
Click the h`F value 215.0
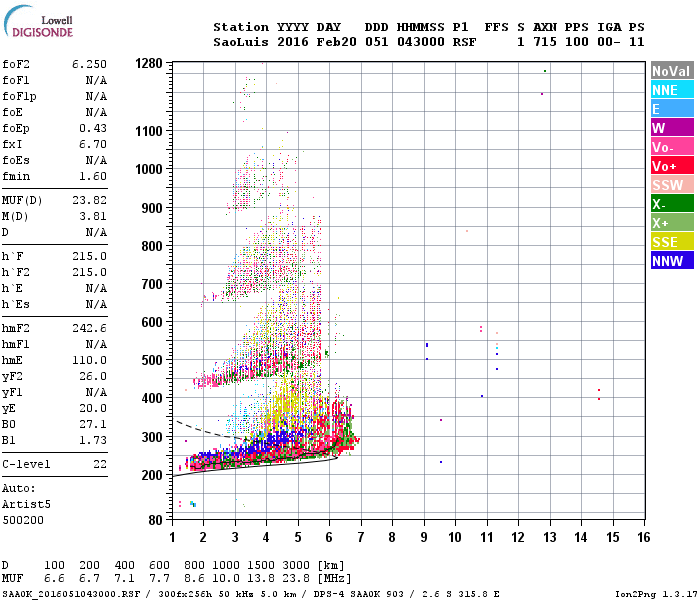[90, 256]
